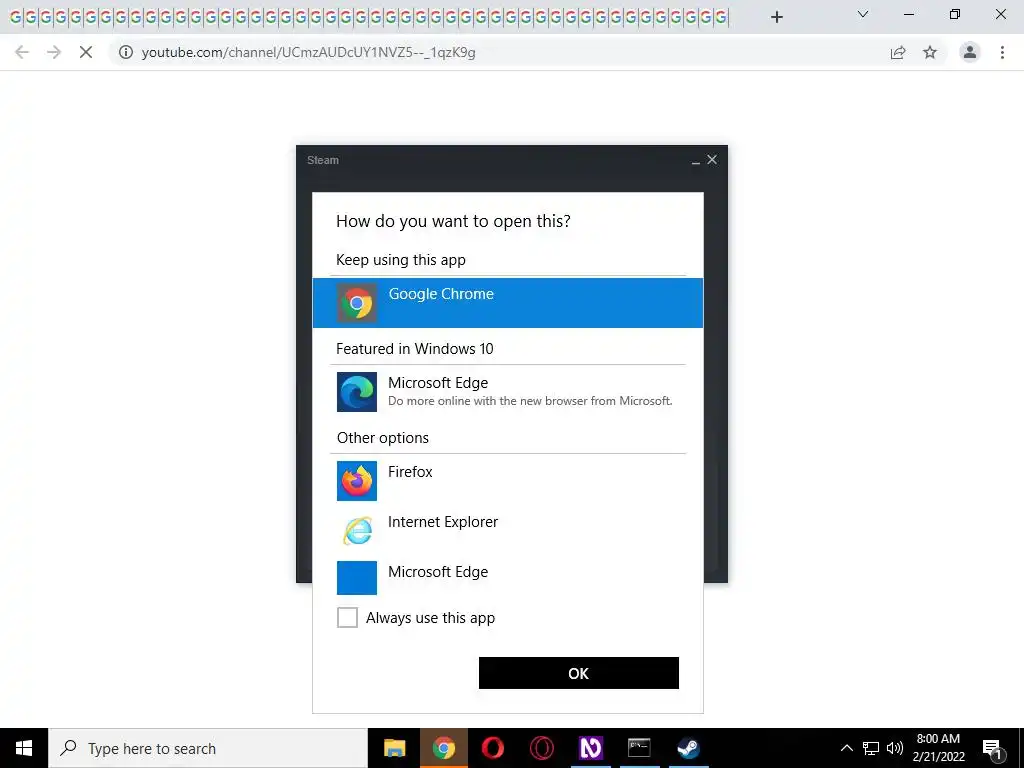This screenshot has height=768, width=1024.
Task: Open the notification center icon
Action: tap(993, 748)
